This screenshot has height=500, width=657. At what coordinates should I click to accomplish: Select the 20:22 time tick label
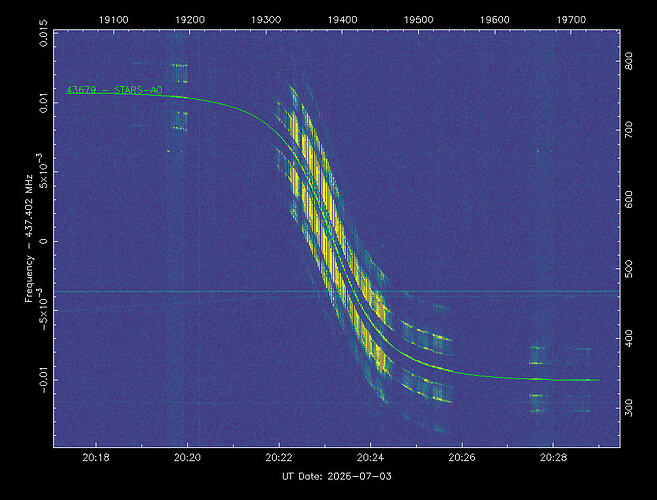click(279, 457)
